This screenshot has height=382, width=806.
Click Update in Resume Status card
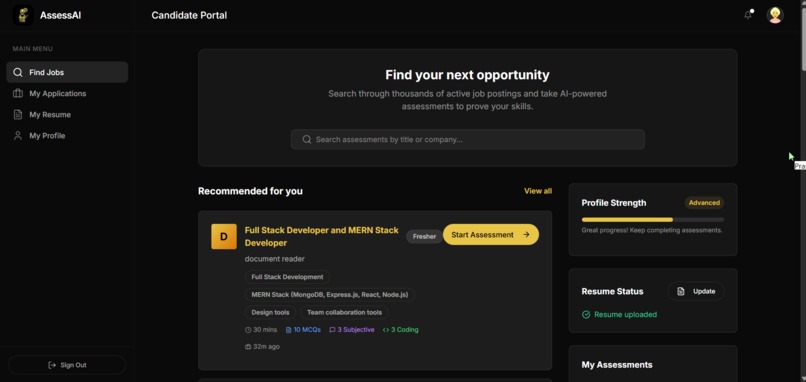(x=696, y=292)
